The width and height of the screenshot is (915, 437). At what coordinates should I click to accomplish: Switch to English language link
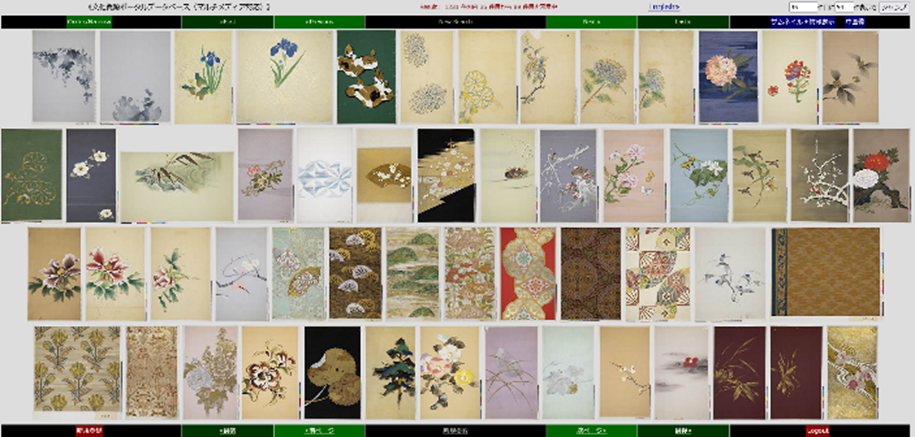663,6
